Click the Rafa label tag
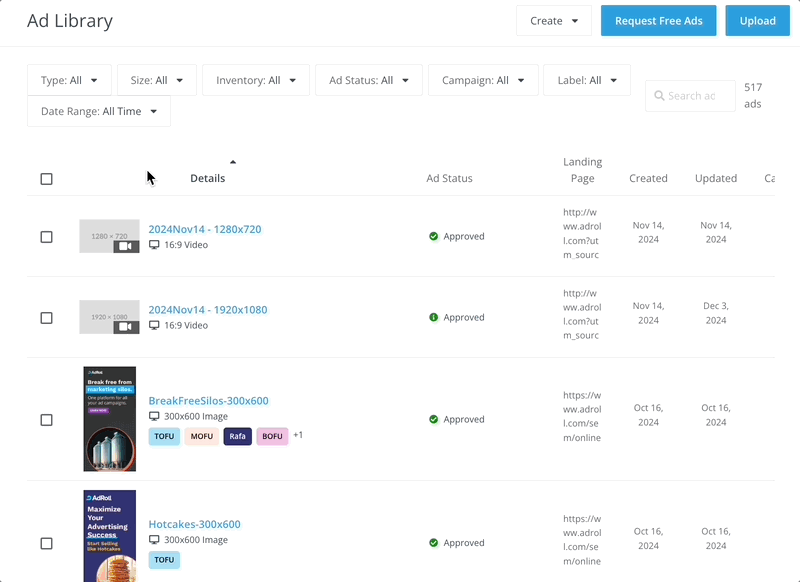Image resolution: width=800 pixels, height=582 pixels. coord(237,436)
